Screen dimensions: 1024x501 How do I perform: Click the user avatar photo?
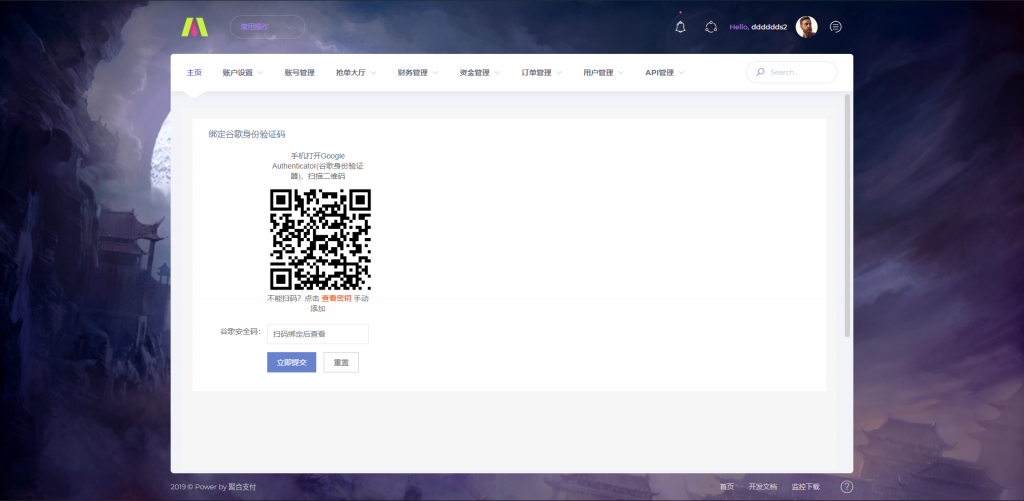(807, 27)
